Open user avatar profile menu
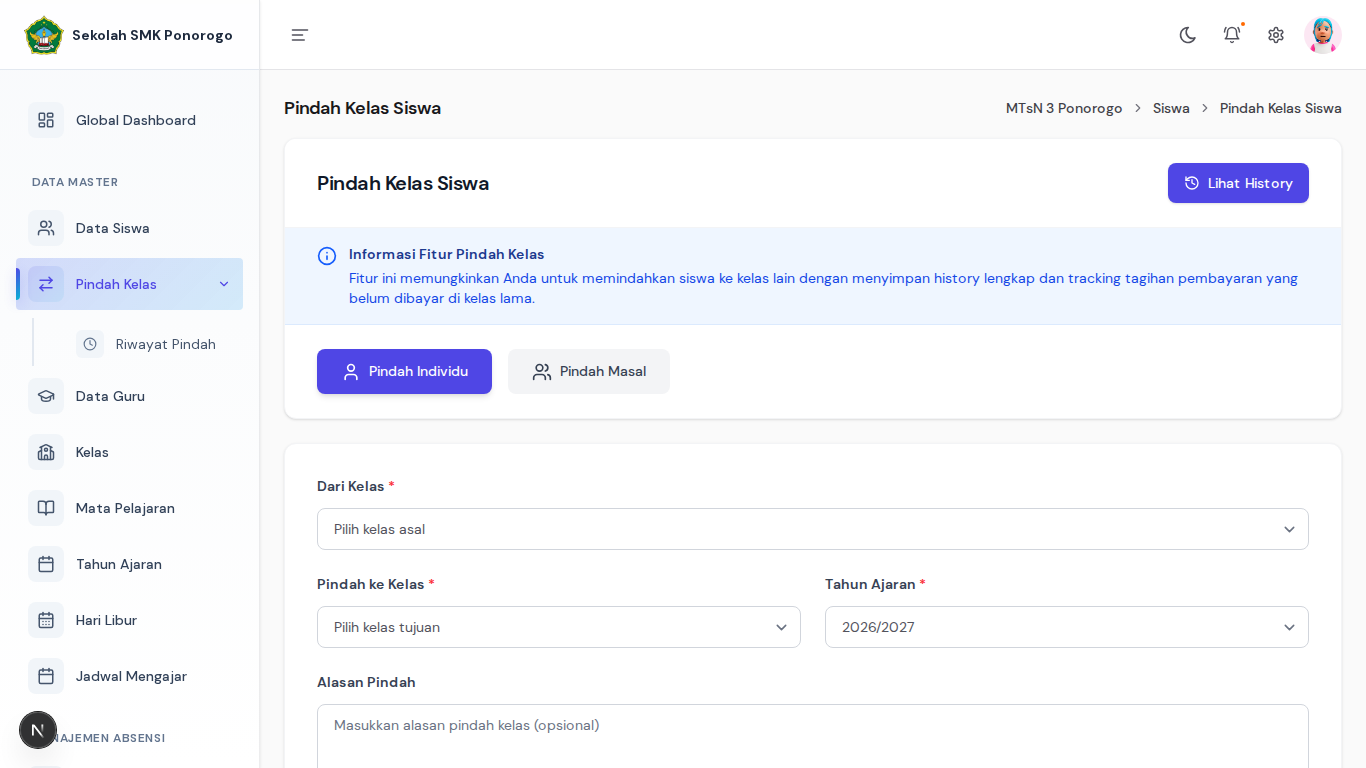This screenshot has width=1366, height=768. 1322,35
